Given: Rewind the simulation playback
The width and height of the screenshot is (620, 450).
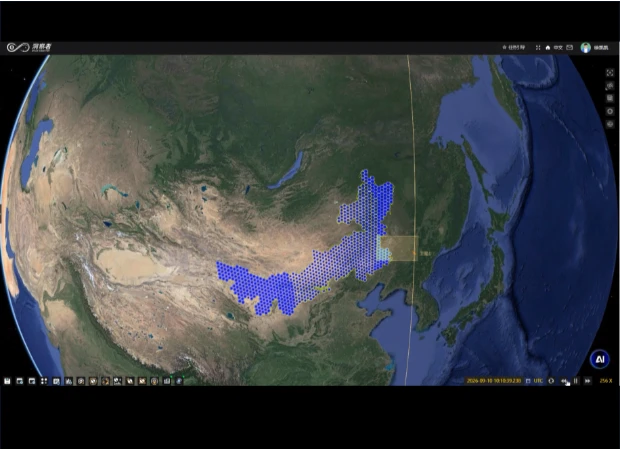Looking at the screenshot, I should coord(564,381).
